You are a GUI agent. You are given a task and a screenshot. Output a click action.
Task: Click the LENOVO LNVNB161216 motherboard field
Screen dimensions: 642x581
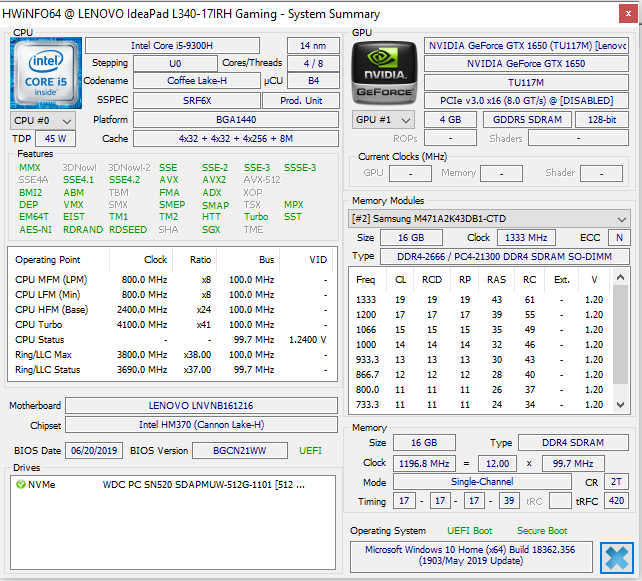(202, 406)
